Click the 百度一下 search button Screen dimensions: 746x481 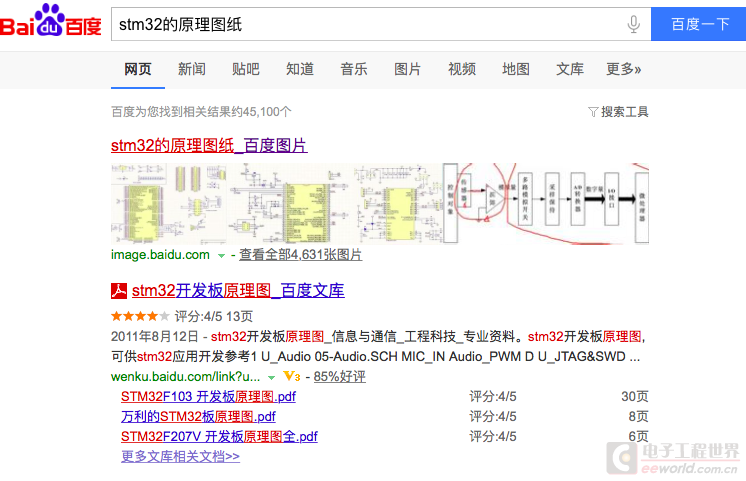[698, 24]
